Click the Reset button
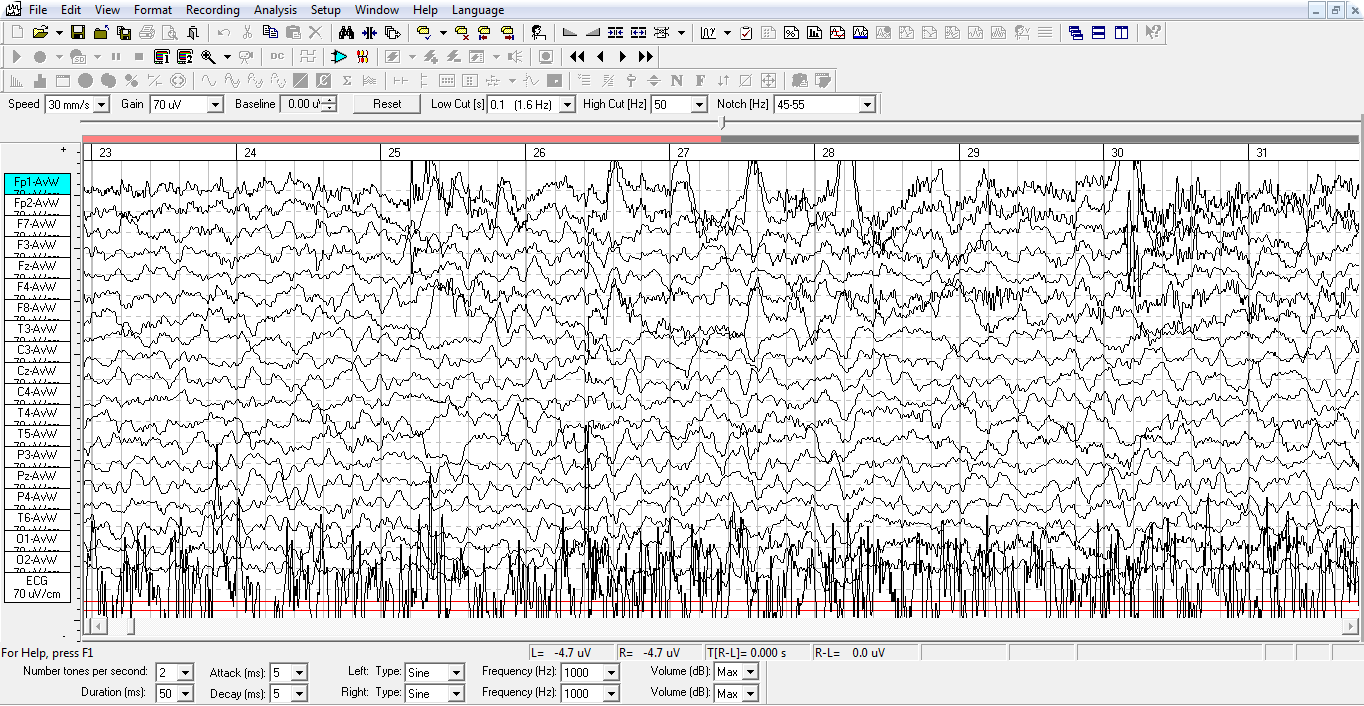This screenshot has height=706, width=1364. pyautogui.click(x=387, y=104)
